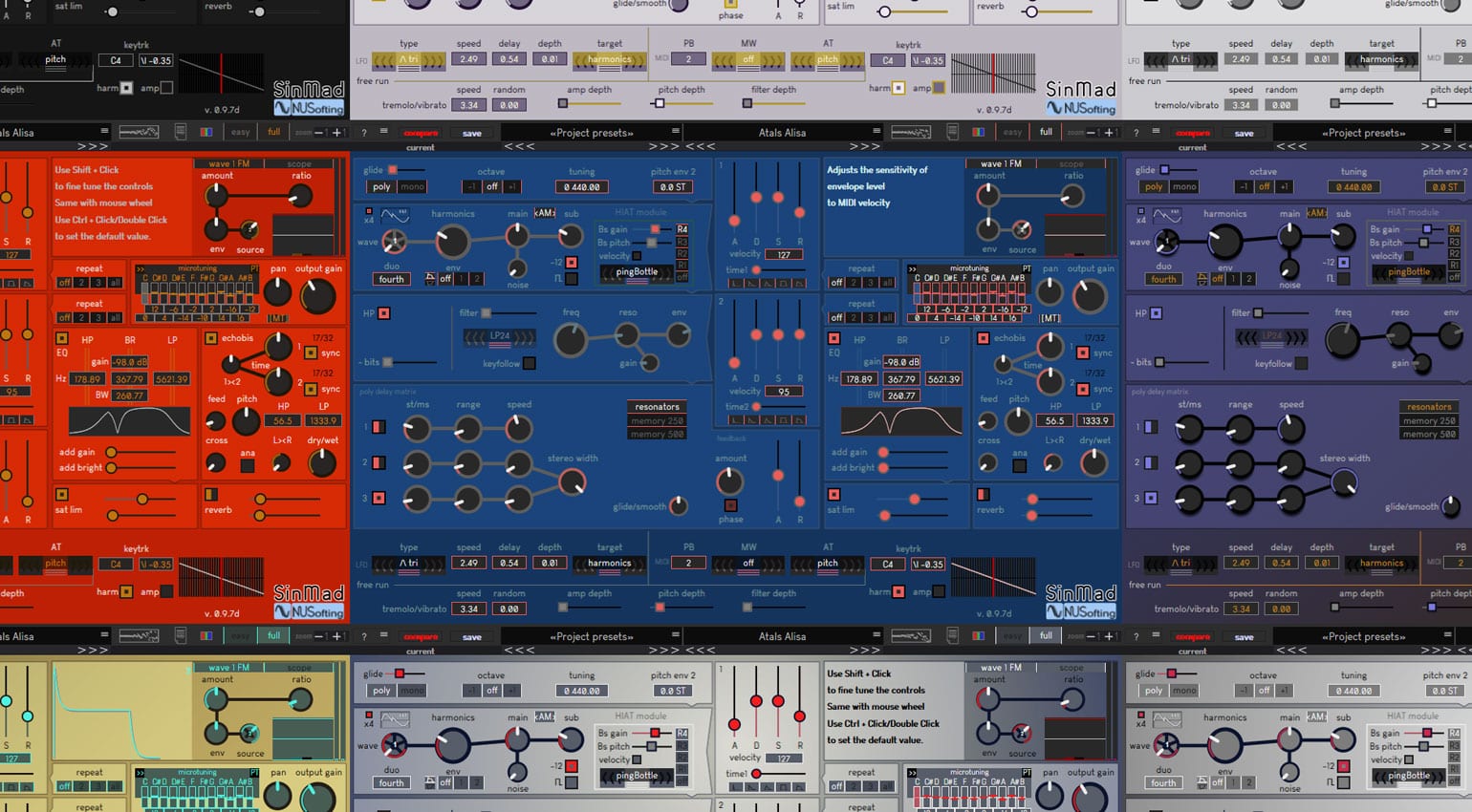This screenshot has height=812, width=1472.
Task: Click the oscillator wave shape icon, blue window
Action: 394,214
